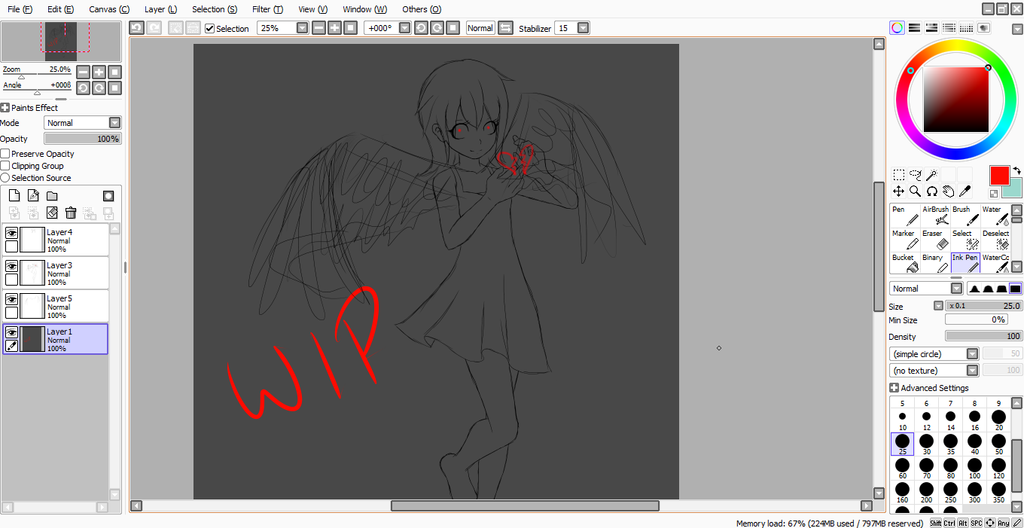Open the simple circle brush shape dropdown
Screen dimensions: 1024x528
(934, 354)
